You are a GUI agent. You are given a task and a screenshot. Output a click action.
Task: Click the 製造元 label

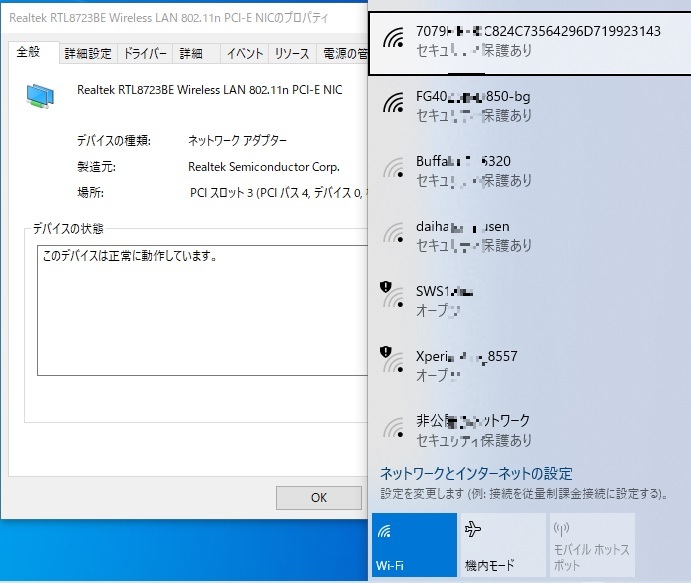(x=96, y=167)
